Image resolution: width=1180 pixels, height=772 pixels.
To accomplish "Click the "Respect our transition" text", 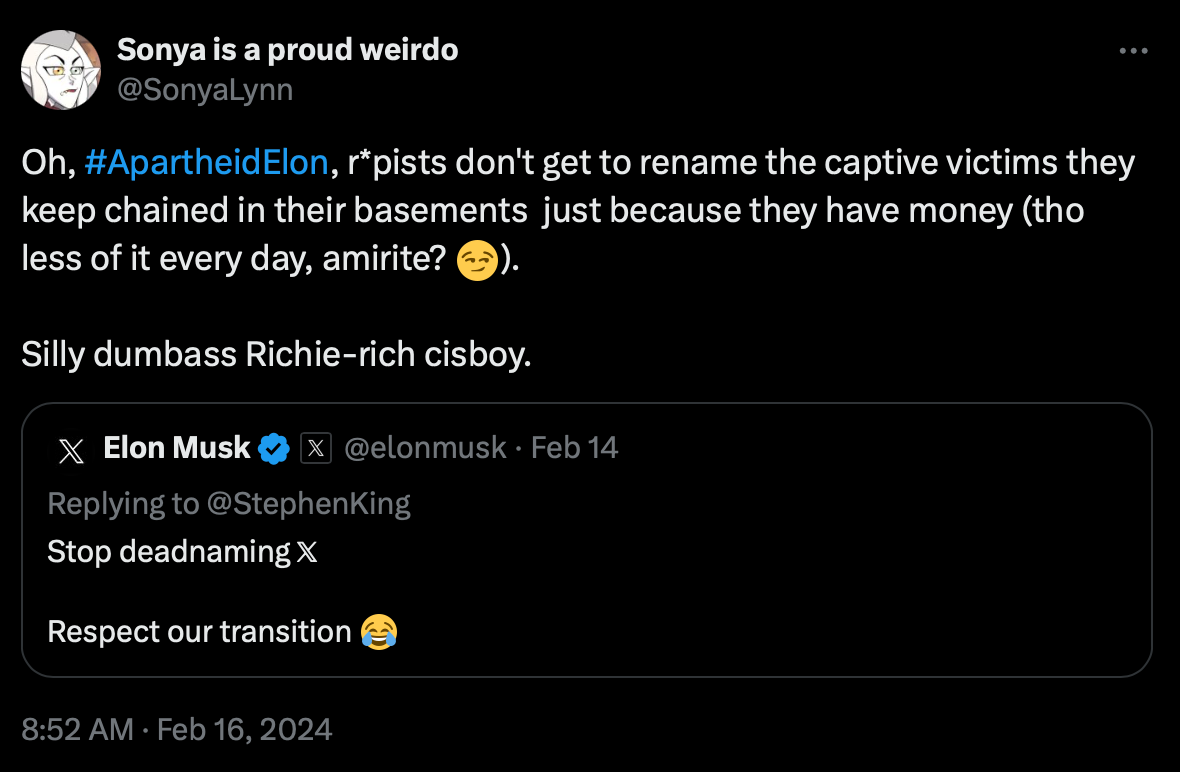I will coord(199,632).
